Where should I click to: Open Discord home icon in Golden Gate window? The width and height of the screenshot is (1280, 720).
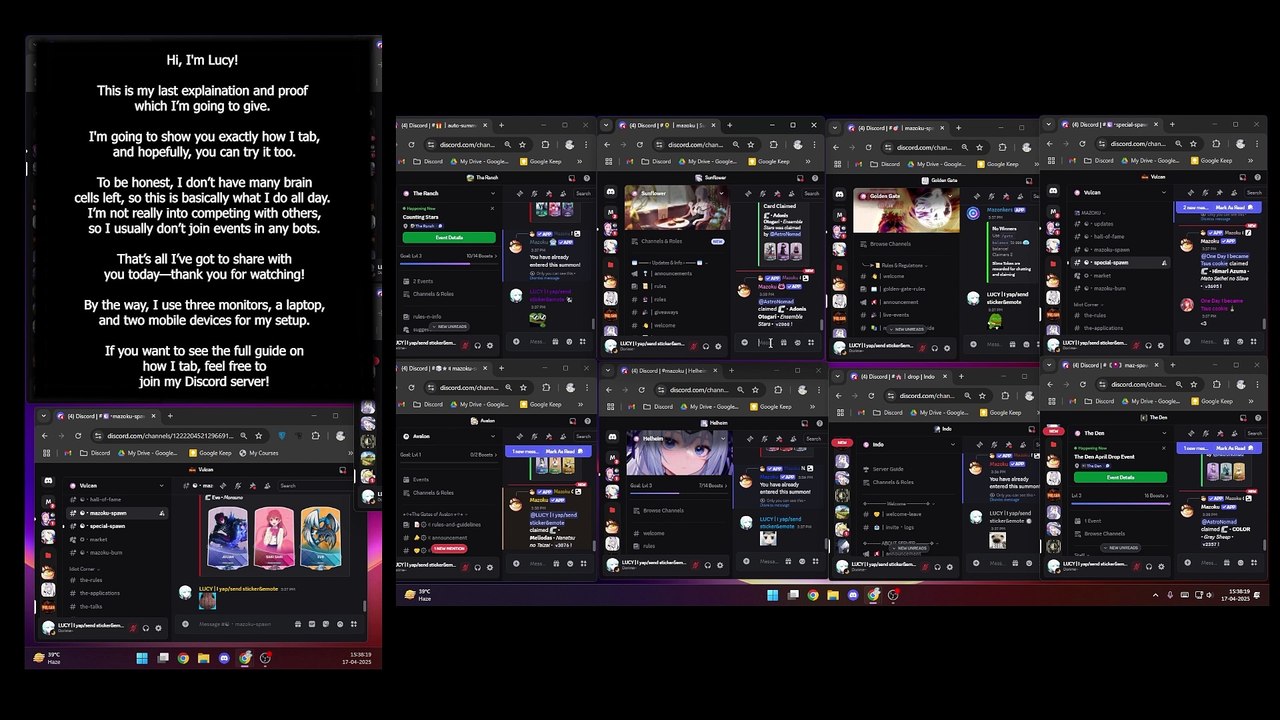point(841,196)
